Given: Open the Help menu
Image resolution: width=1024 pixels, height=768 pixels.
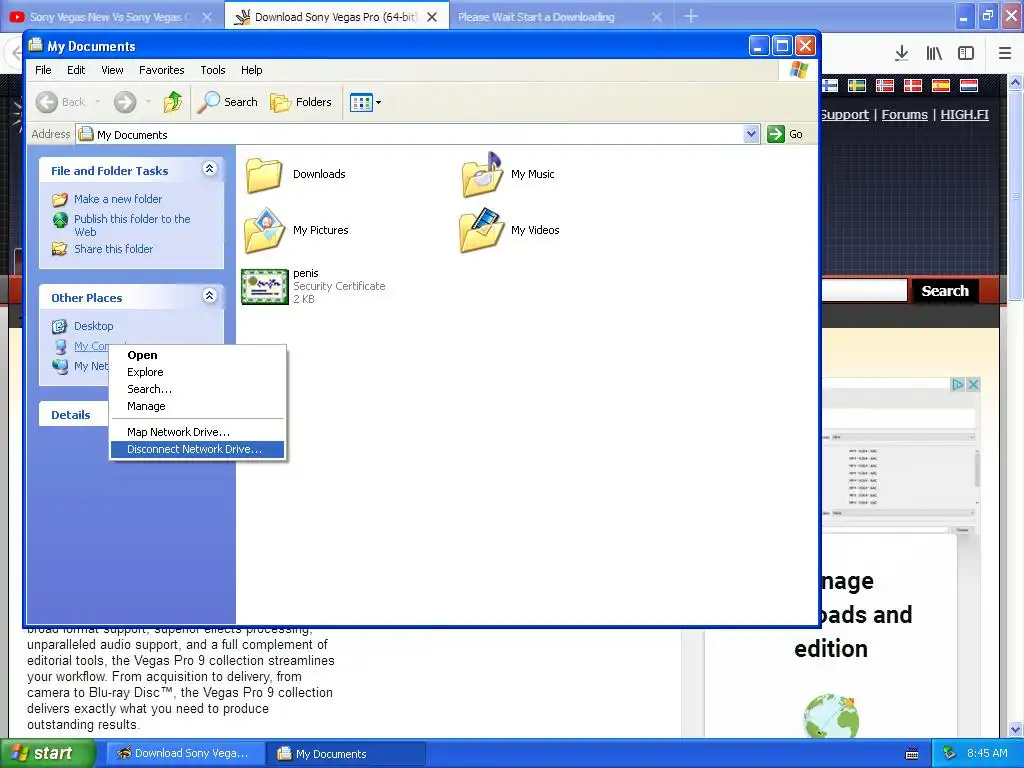Looking at the screenshot, I should coord(251,70).
